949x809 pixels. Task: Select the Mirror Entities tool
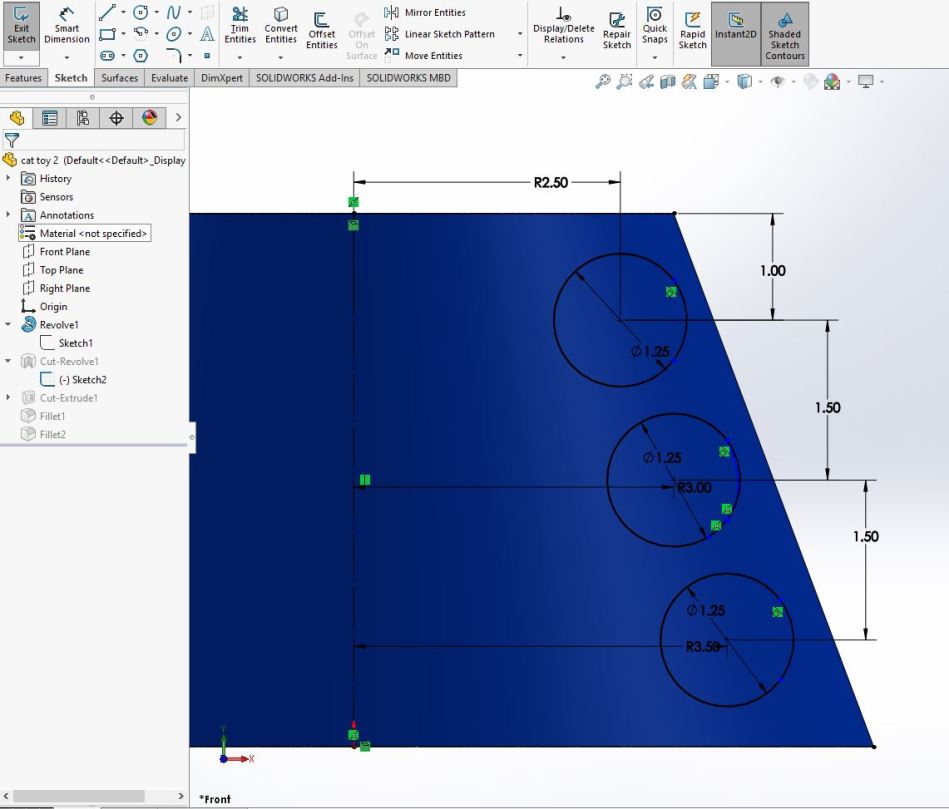point(423,13)
